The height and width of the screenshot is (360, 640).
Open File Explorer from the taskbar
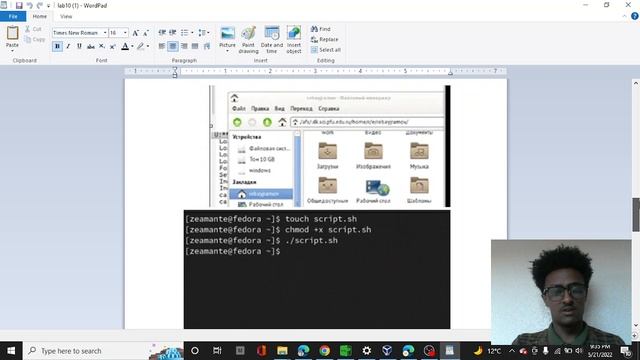282,351
